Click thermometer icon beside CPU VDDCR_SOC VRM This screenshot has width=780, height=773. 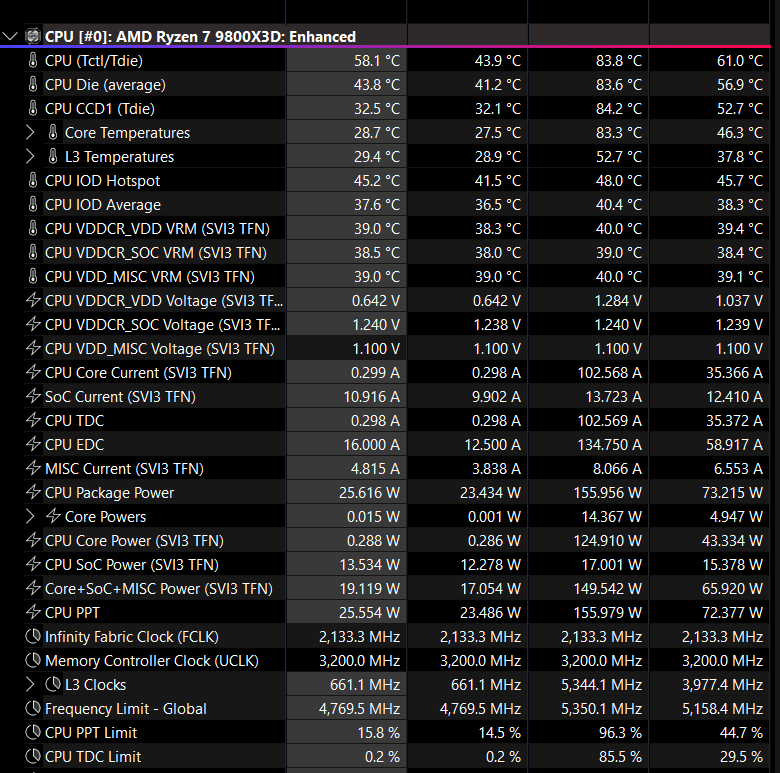[x=33, y=252]
